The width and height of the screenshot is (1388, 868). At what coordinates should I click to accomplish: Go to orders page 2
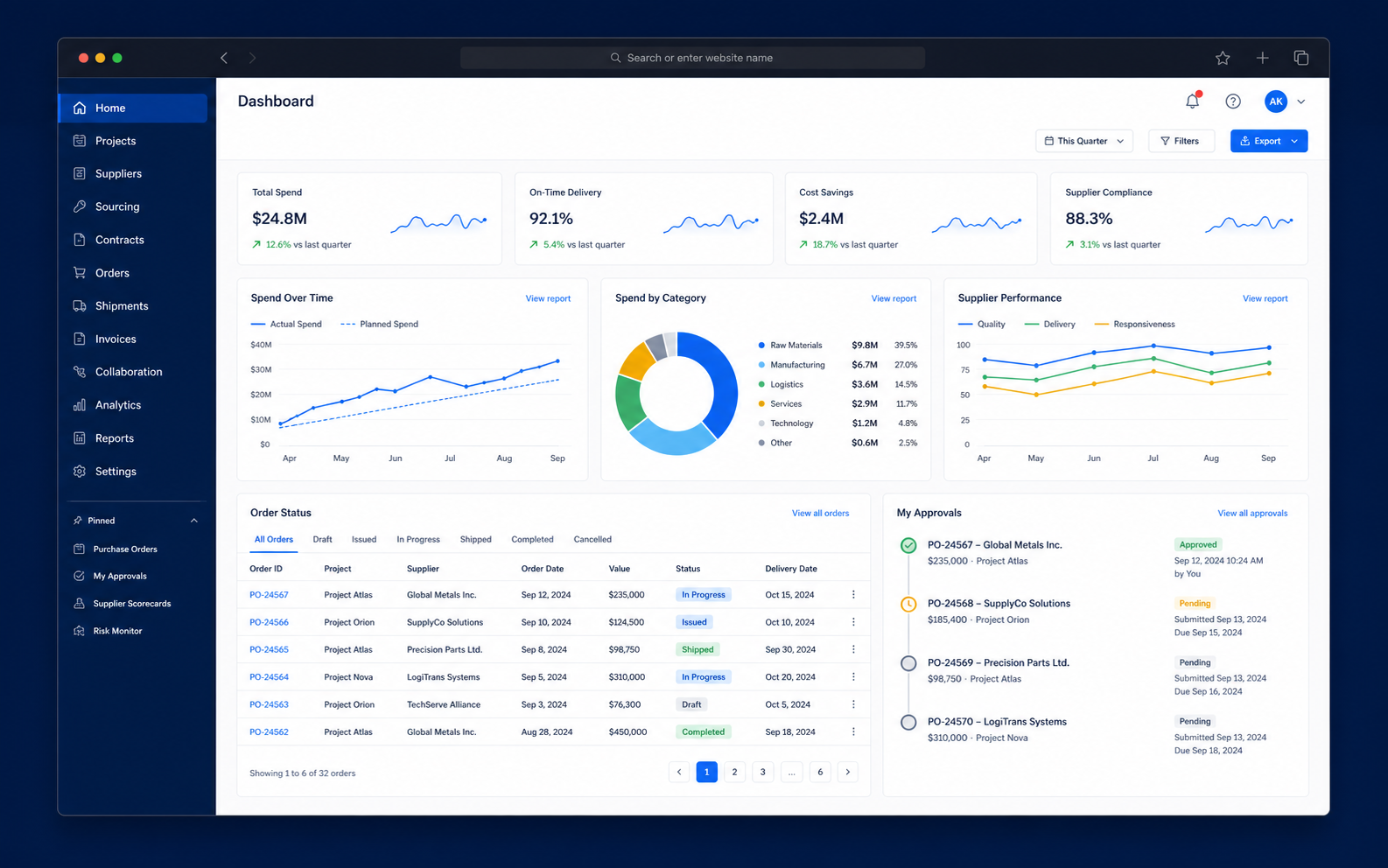coord(734,772)
